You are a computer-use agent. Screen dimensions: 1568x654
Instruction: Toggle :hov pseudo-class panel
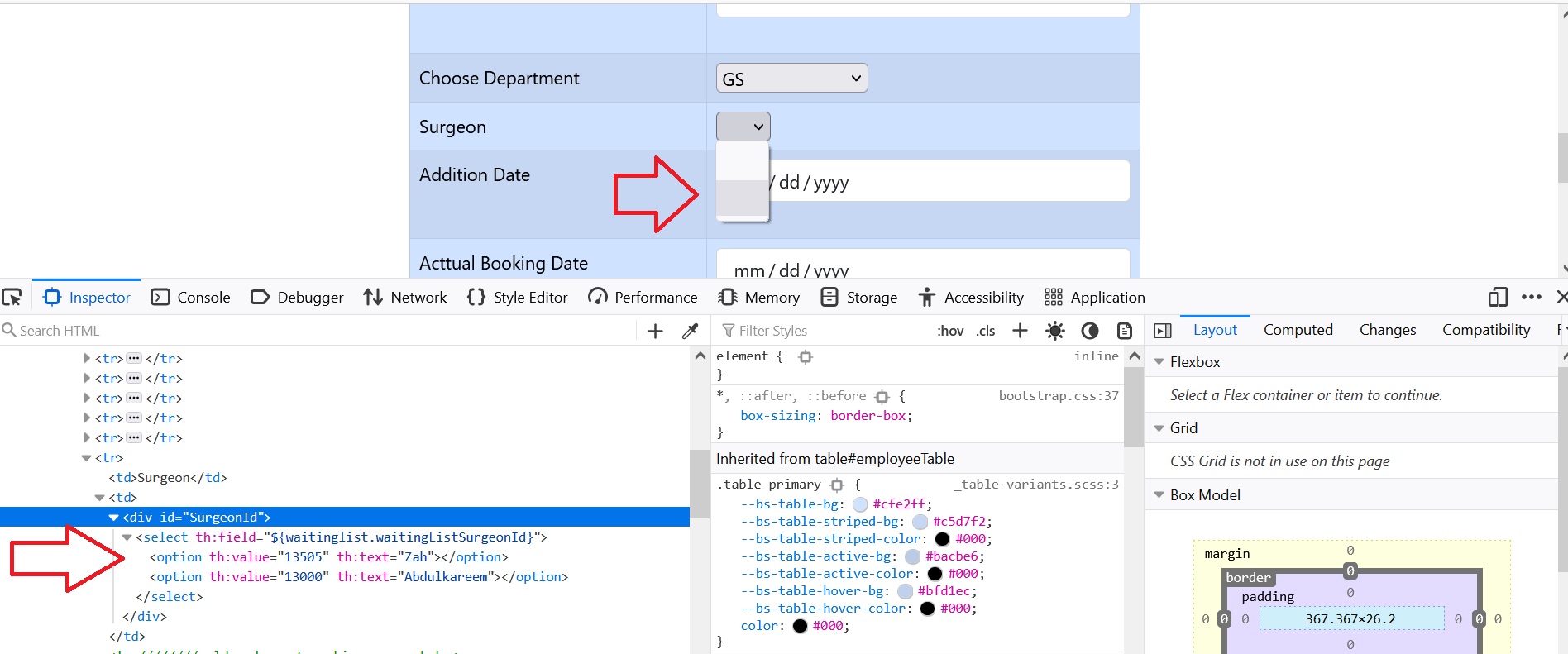click(x=950, y=331)
